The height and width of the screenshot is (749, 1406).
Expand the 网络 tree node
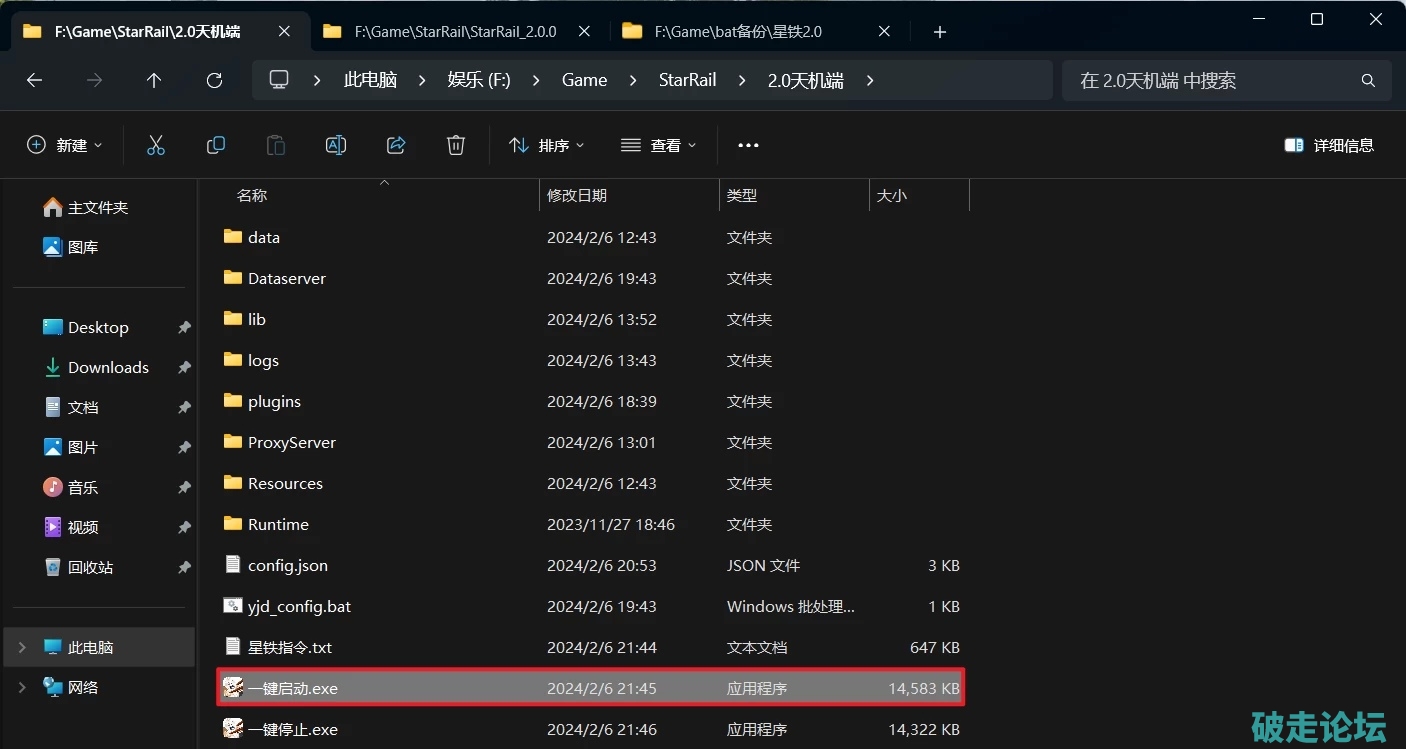point(22,687)
